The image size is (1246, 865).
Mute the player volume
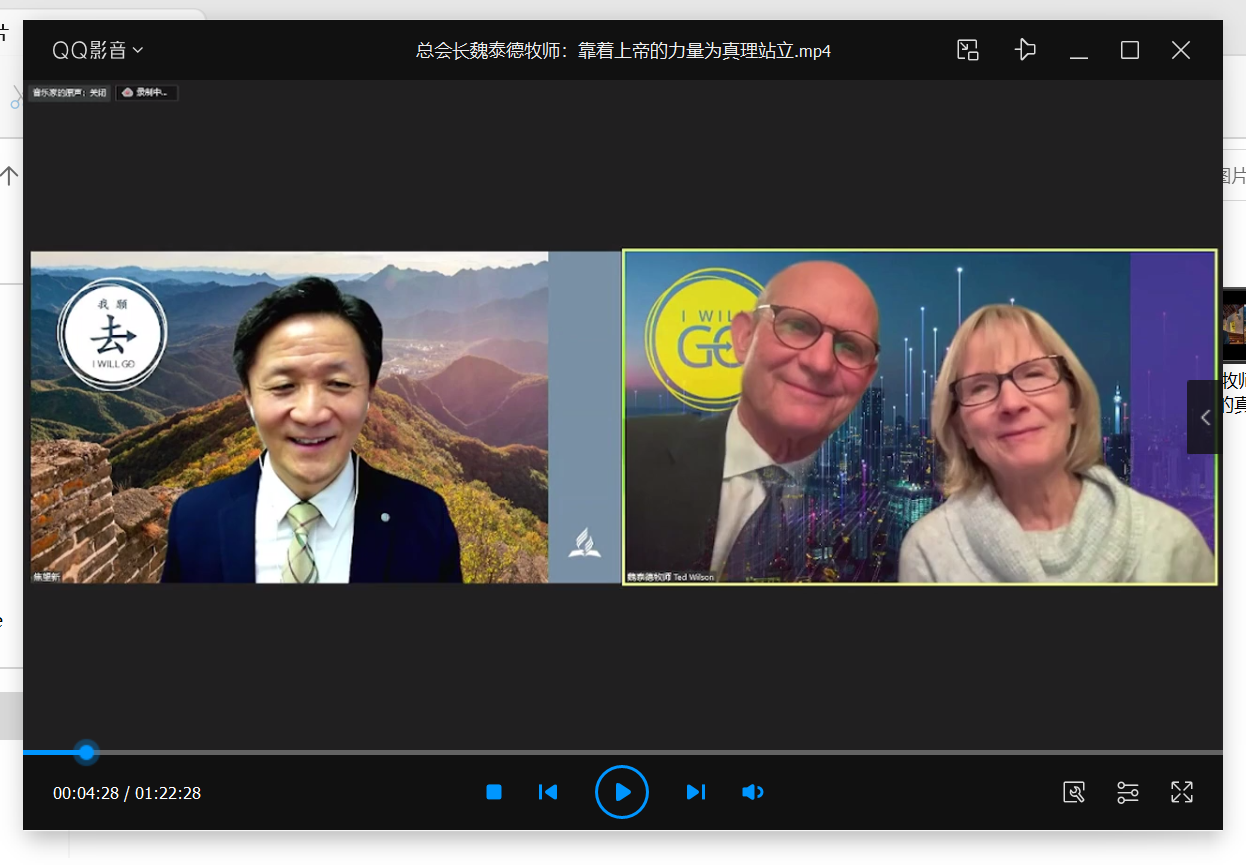point(752,792)
